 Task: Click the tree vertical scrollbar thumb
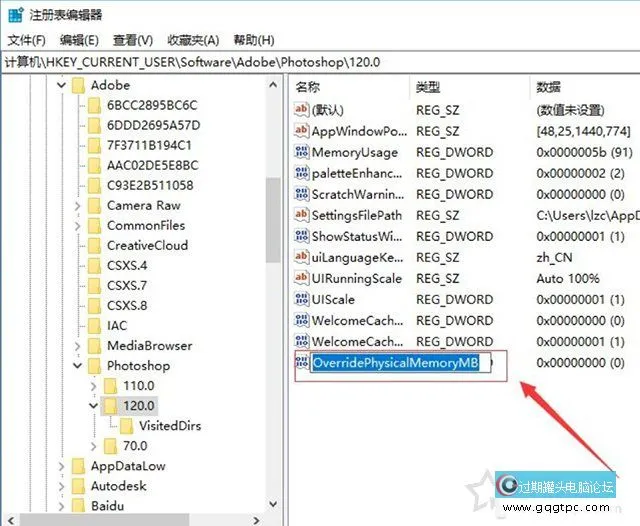[273, 220]
